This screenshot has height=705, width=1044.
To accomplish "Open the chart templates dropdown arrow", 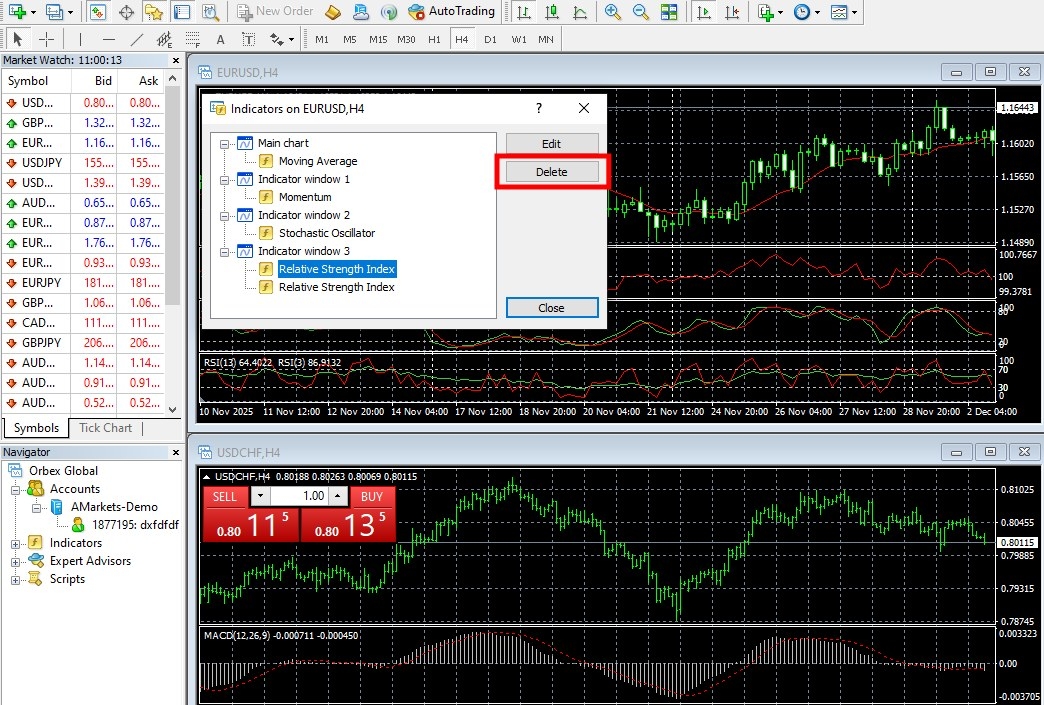I will pyautogui.click(x=852, y=12).
